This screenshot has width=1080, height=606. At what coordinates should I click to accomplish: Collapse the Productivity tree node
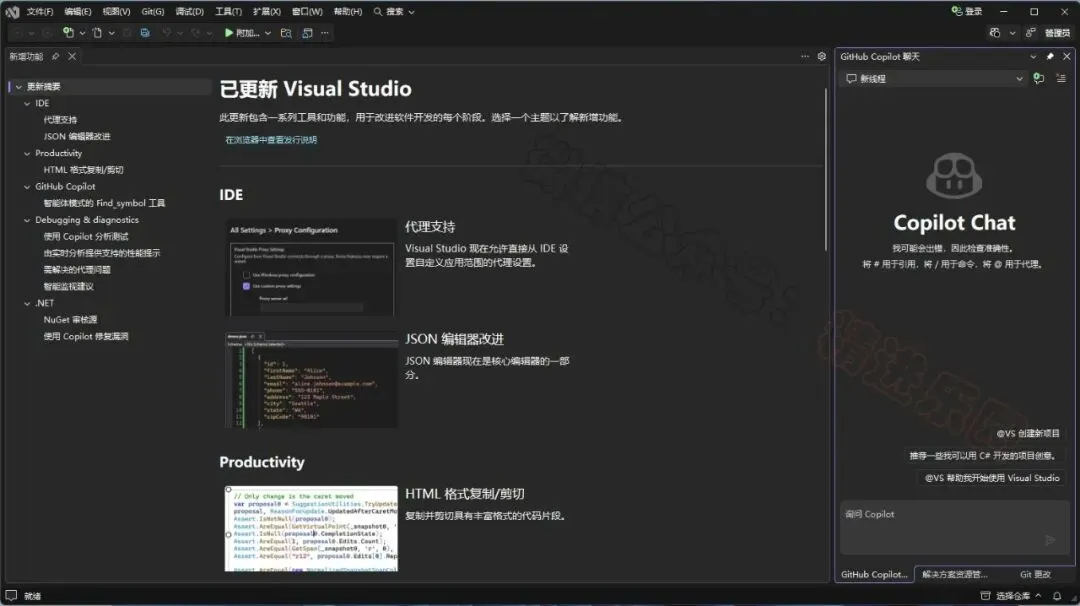click(x=27, y=154)
